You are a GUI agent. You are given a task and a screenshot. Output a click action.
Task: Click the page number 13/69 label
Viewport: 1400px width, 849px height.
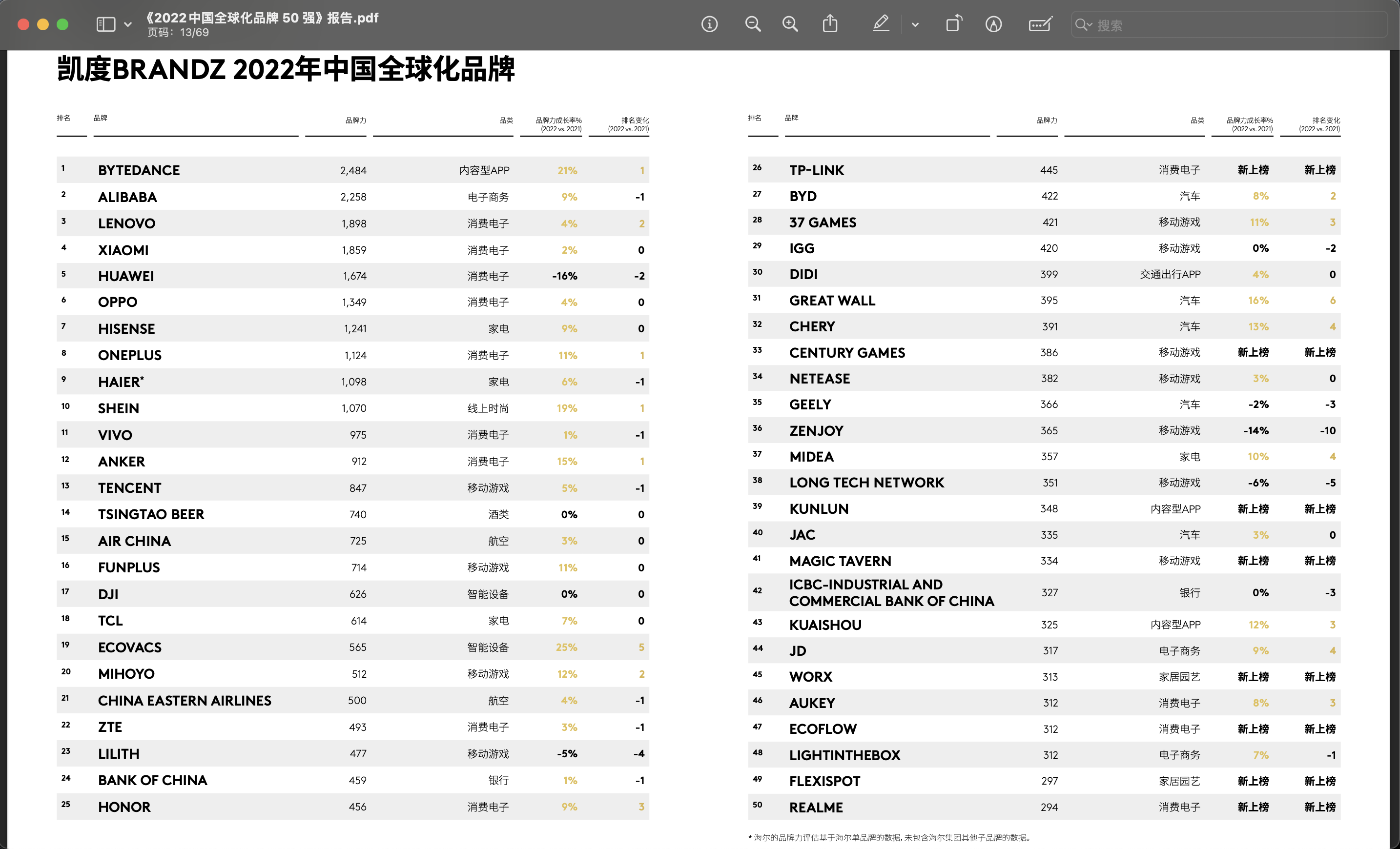178,32
